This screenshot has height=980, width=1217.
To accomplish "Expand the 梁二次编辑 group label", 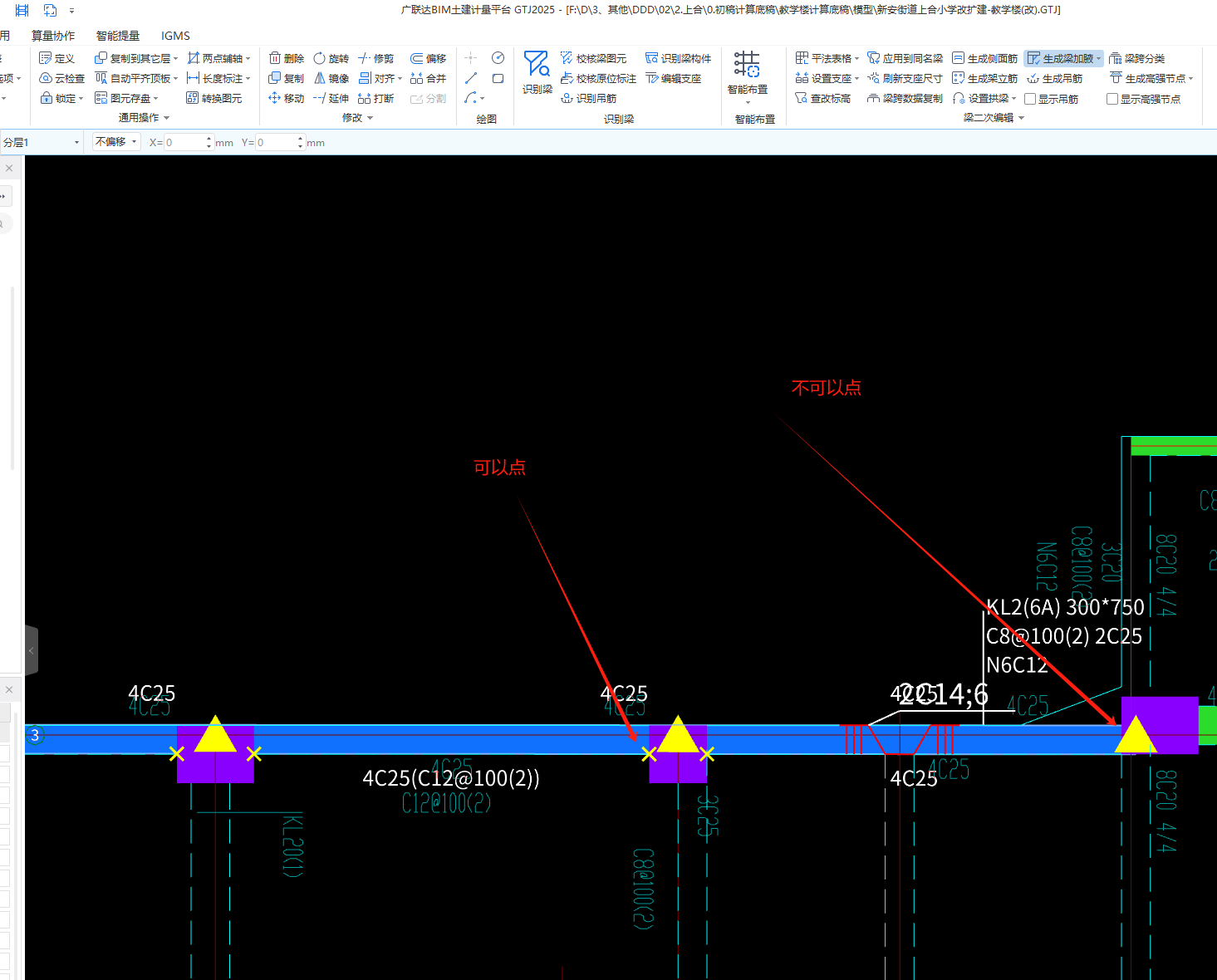I will tap(994, 118).
